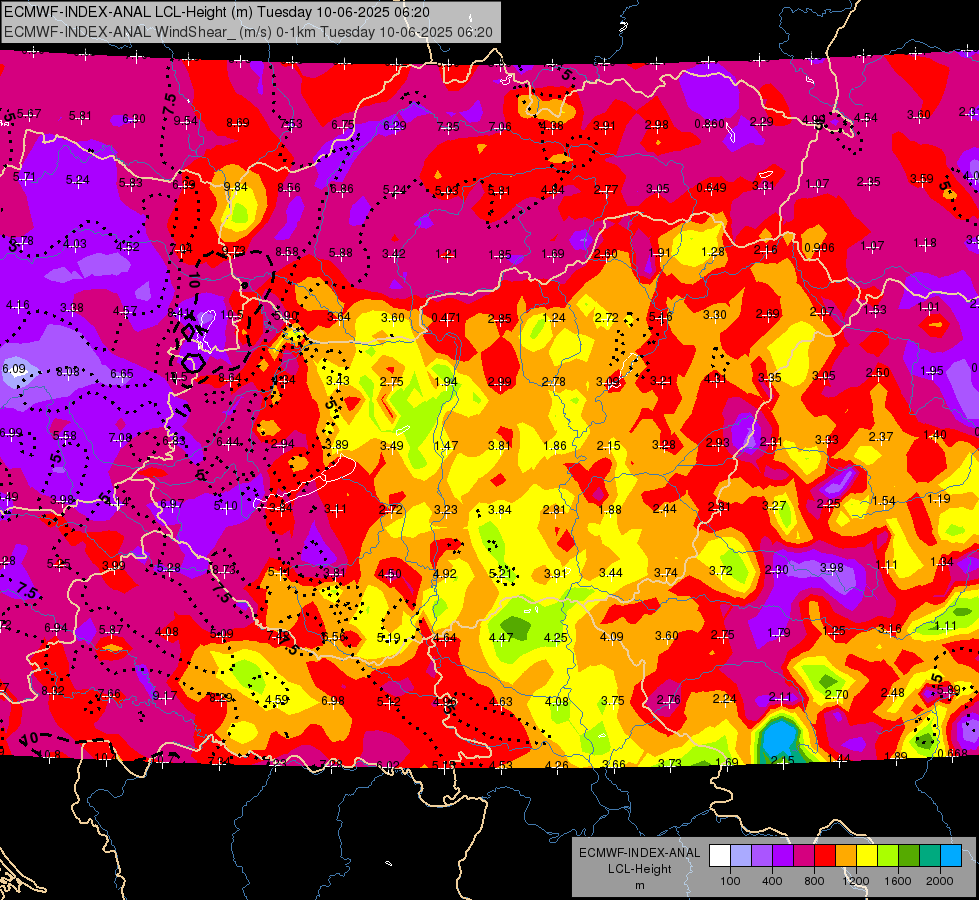Click the legend title ECMWF-INDEX-ANAL
The width and height of the screenshot is (979, 900).
click(639, 853)
